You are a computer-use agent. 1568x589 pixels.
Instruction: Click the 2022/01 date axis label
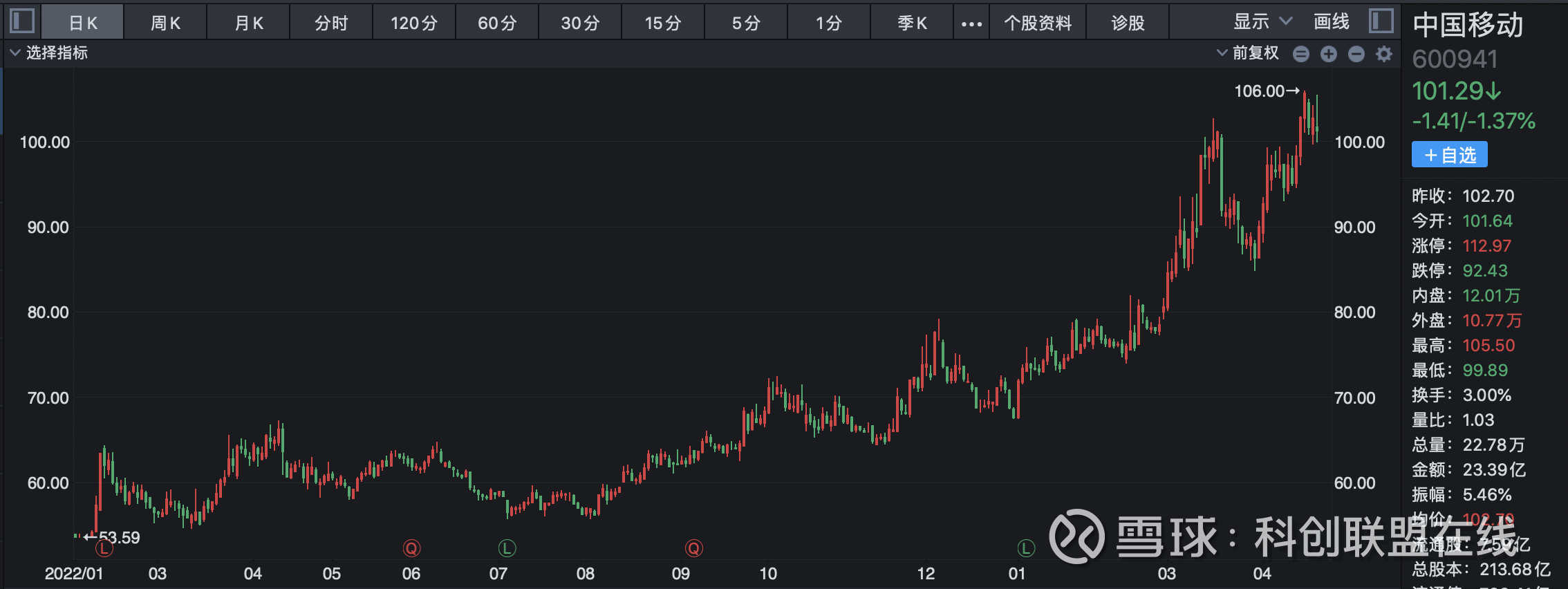[x=74, y=573]
